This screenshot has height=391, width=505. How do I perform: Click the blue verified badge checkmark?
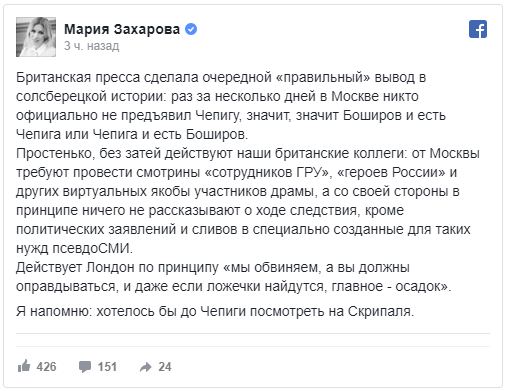coord(191,29)
